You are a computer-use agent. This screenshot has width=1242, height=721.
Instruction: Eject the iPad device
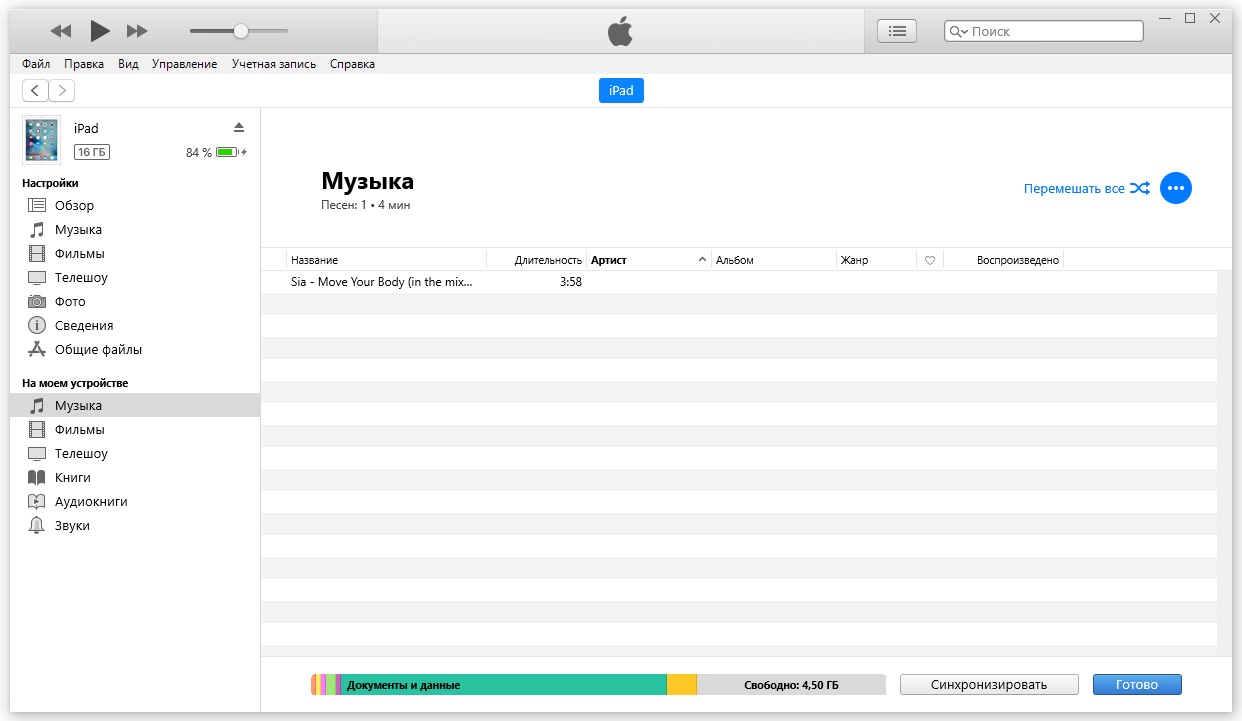click(239, 127)
